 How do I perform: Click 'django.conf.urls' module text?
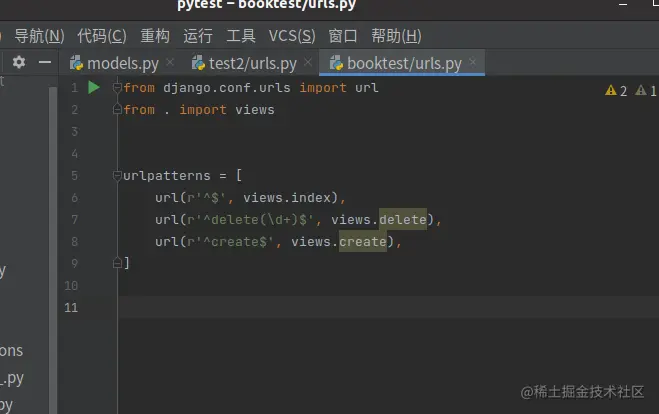(227, 87)
